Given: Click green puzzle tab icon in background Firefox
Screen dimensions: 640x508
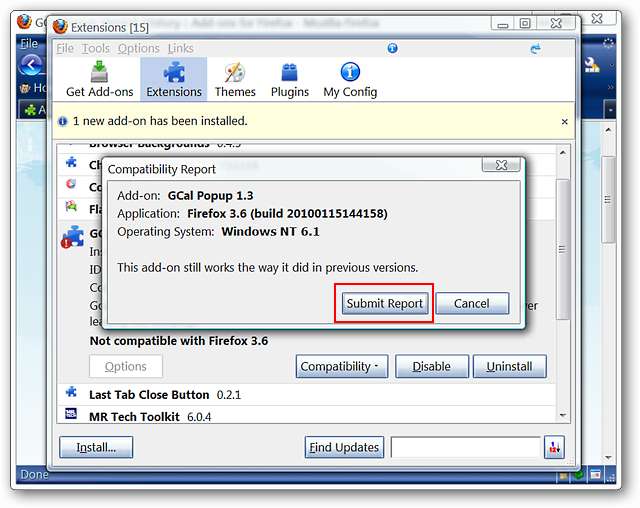Looking at the screenshot, I should tap(30, 110).
